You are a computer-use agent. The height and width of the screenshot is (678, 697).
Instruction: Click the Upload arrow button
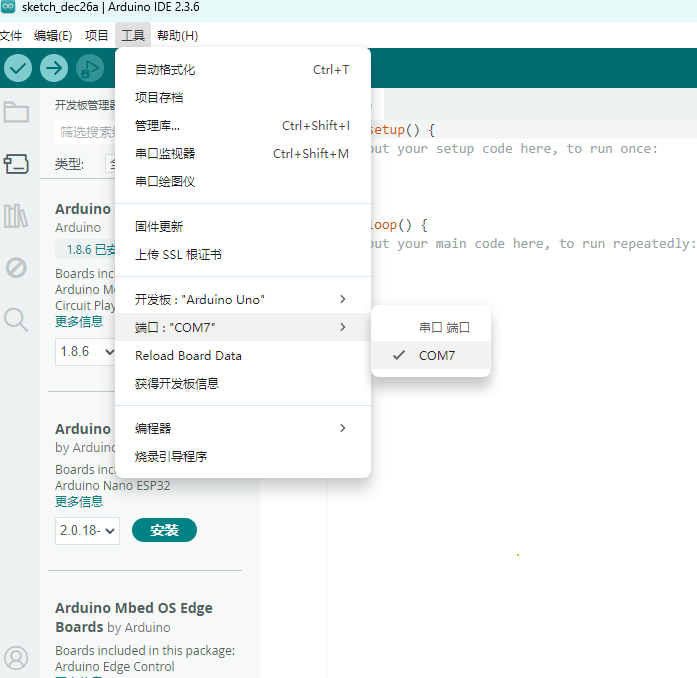coord(54,68)
